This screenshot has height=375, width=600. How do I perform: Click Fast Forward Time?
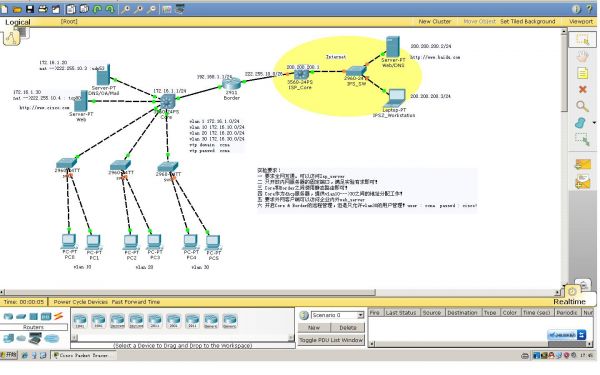[136, 302]
